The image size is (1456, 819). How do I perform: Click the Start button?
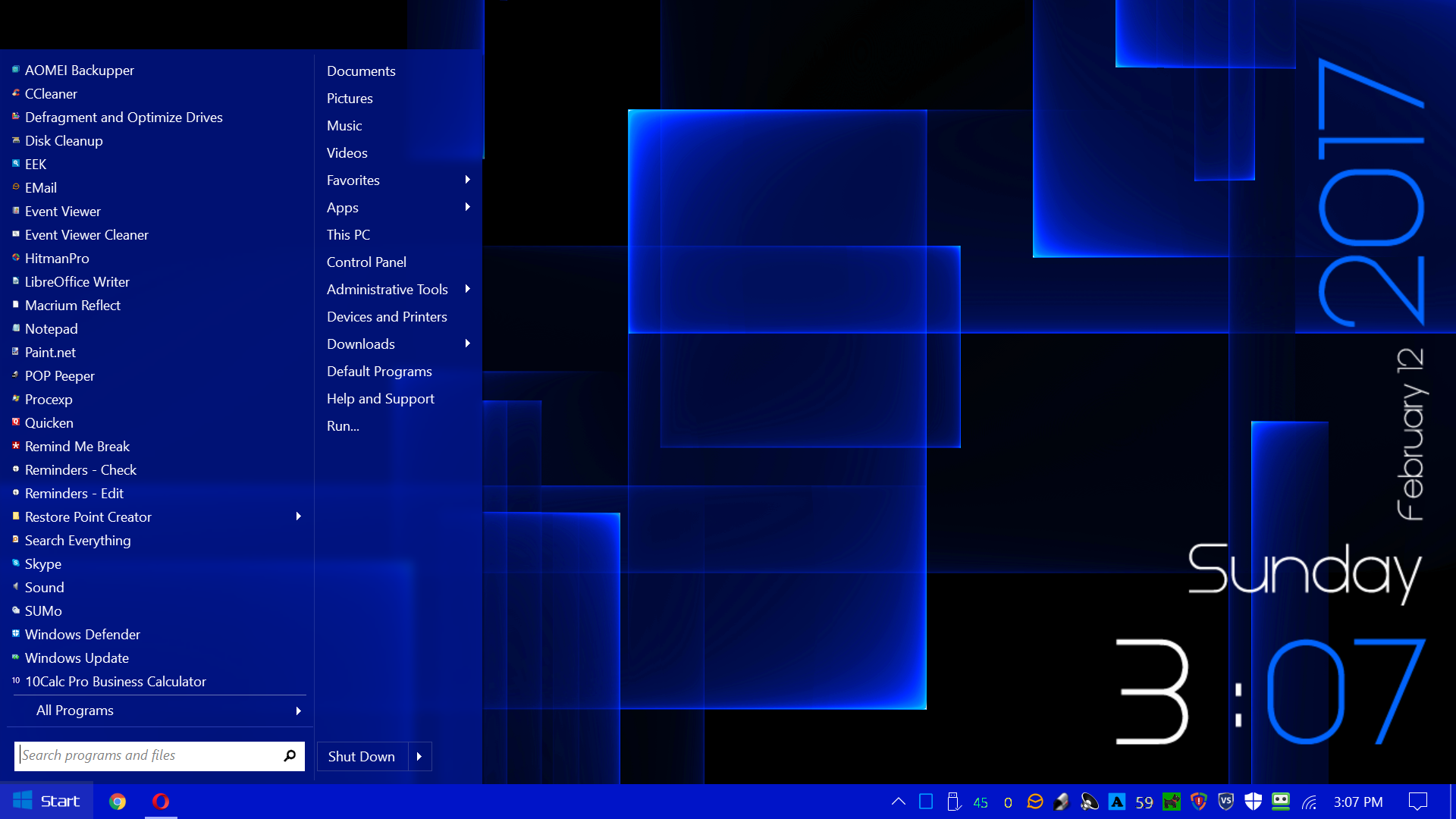(47, 802)
